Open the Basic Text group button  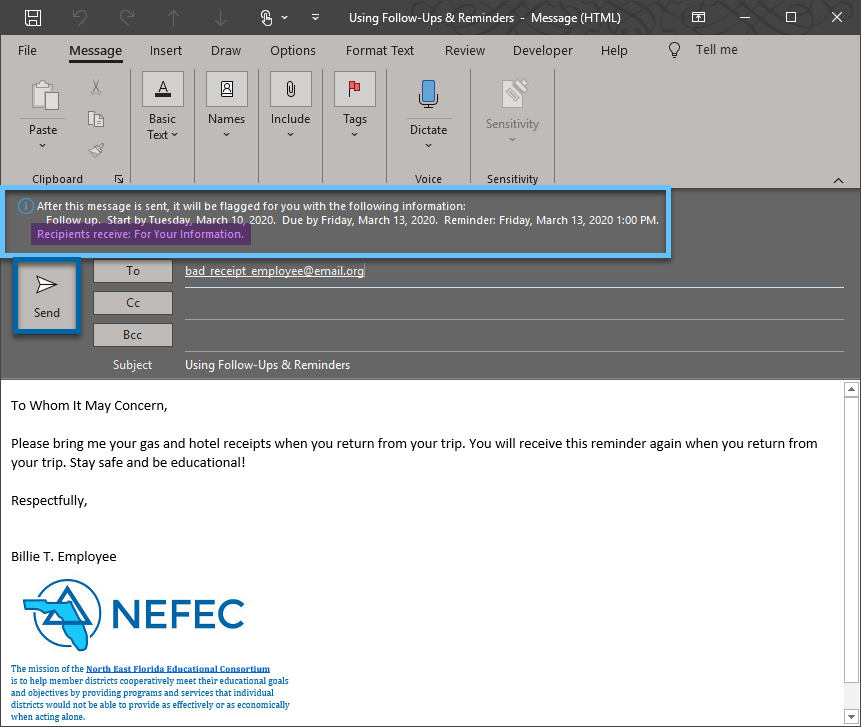pyautogui.click(x=163, y=105)
